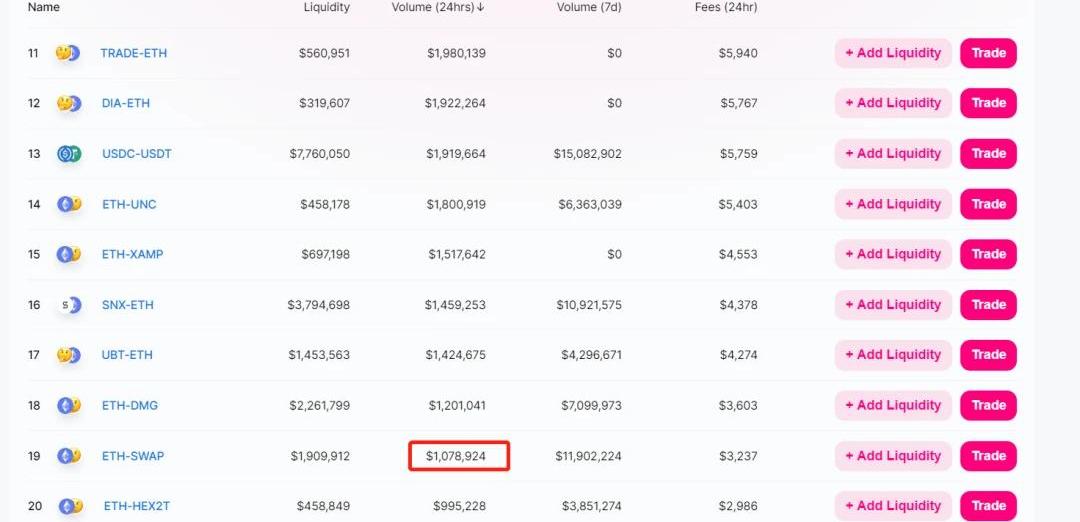1080x522 pixels.
Task: Click the SNX-ETH token pair icon
Action: click(68, 305)
